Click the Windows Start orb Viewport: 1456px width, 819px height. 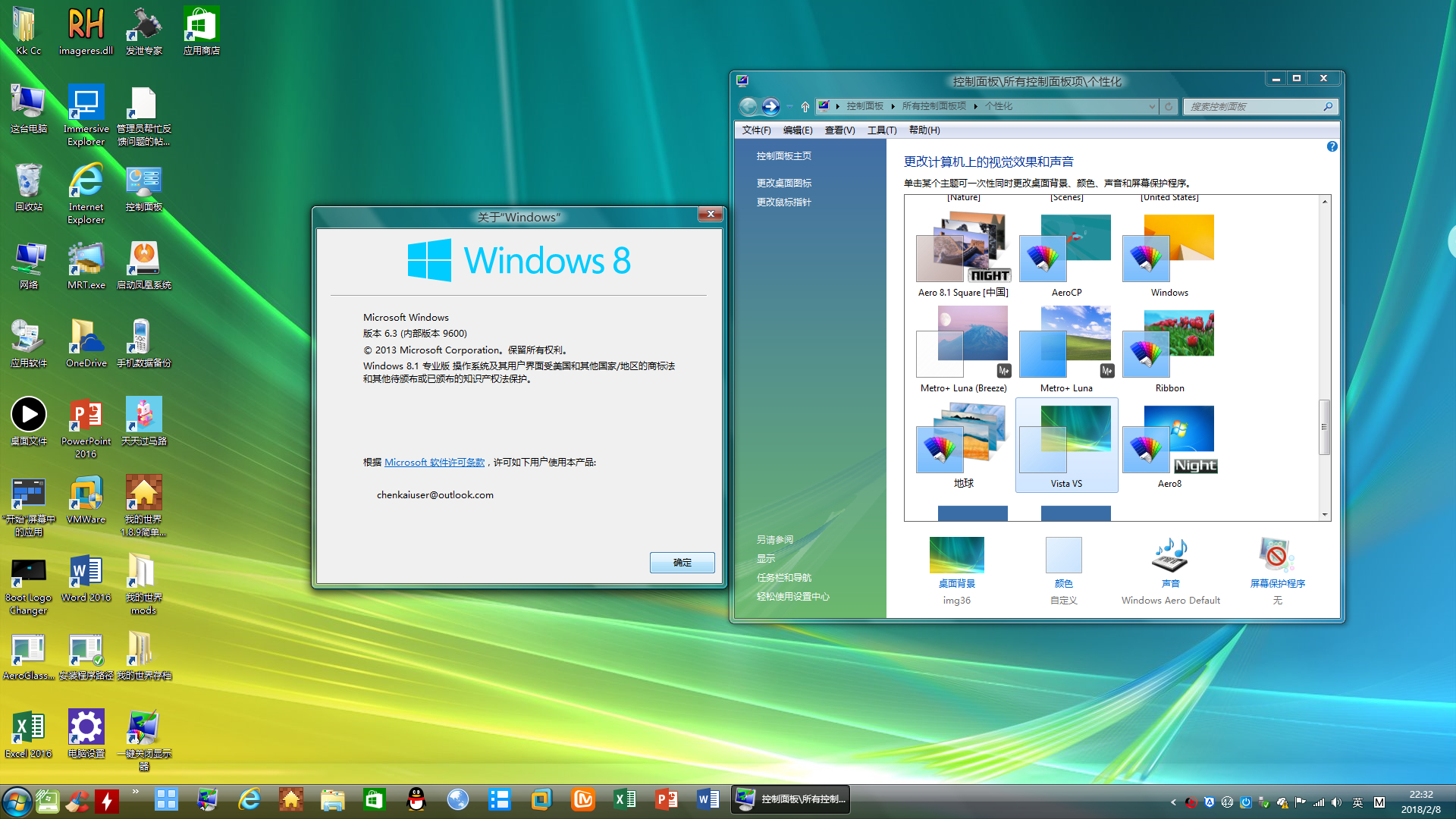pos(17,801)
